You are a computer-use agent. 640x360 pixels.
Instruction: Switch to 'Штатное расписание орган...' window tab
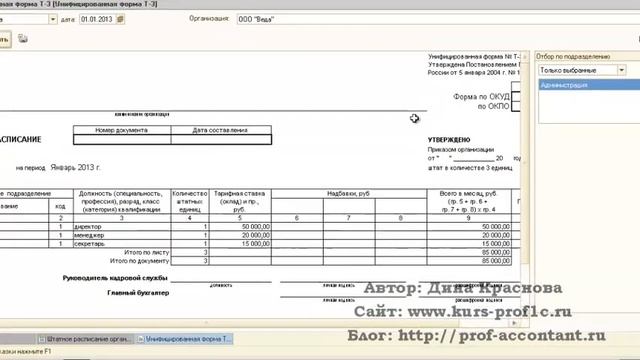(x=85, y=339)
